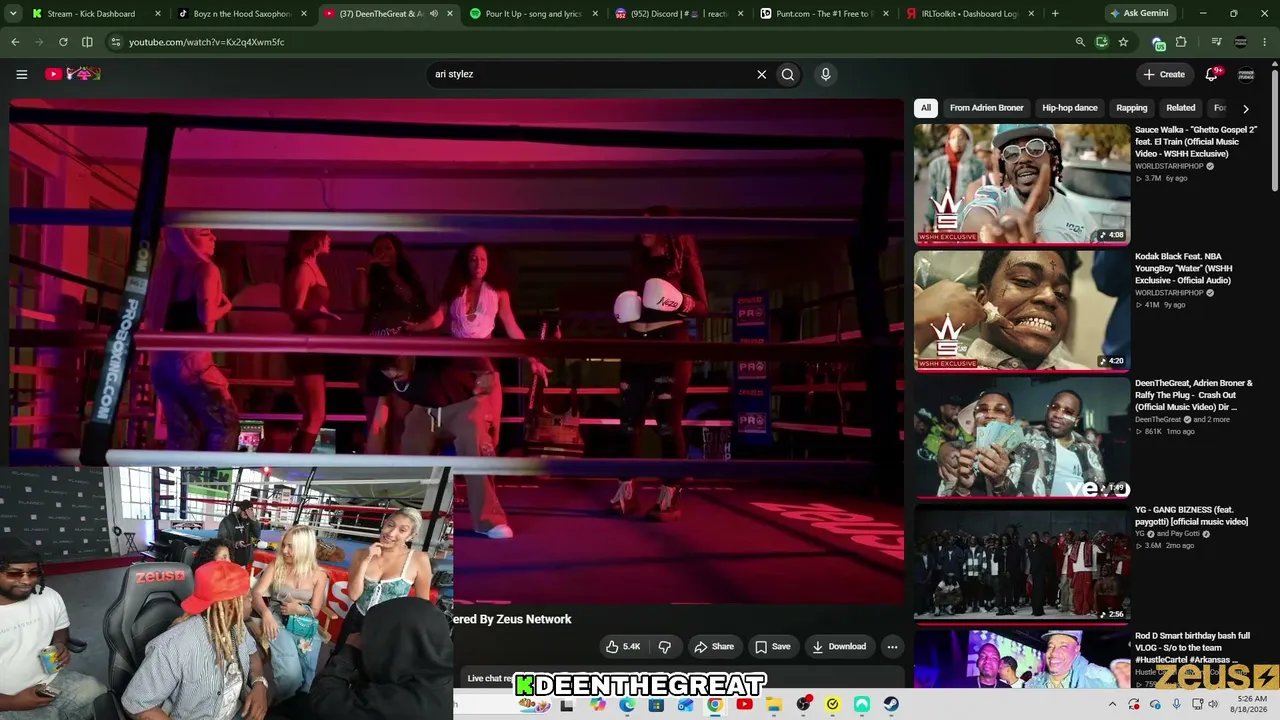Dislike the video with thumbs down
Viewport: 1280px width, 720px height.
coord(664,647)
